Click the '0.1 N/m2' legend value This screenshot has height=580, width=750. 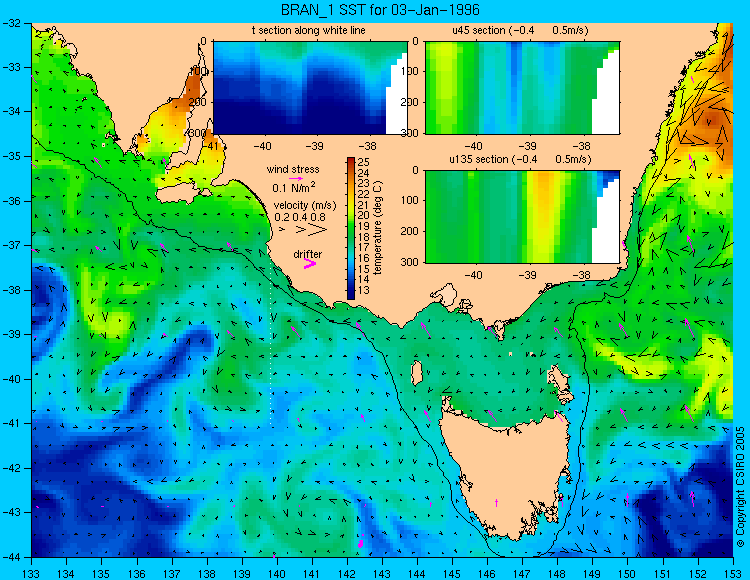click(294, 187)
